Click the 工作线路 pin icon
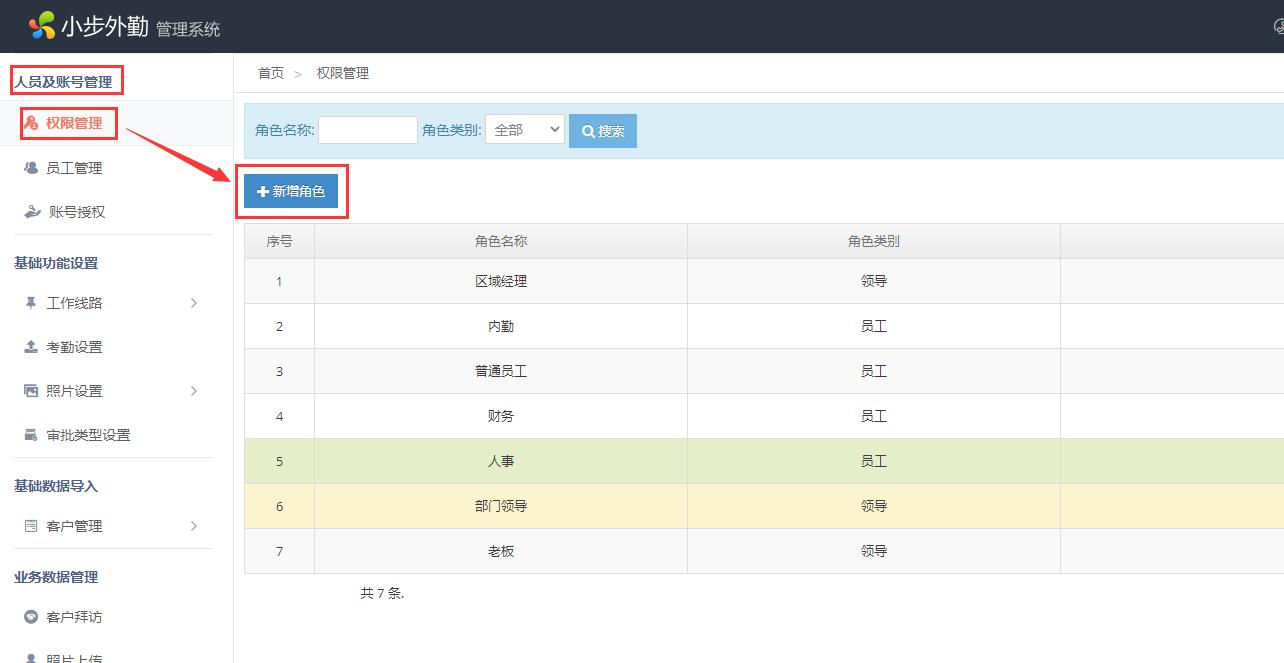This screenshot has height=663, width=1284. click(x=31, y=303)
